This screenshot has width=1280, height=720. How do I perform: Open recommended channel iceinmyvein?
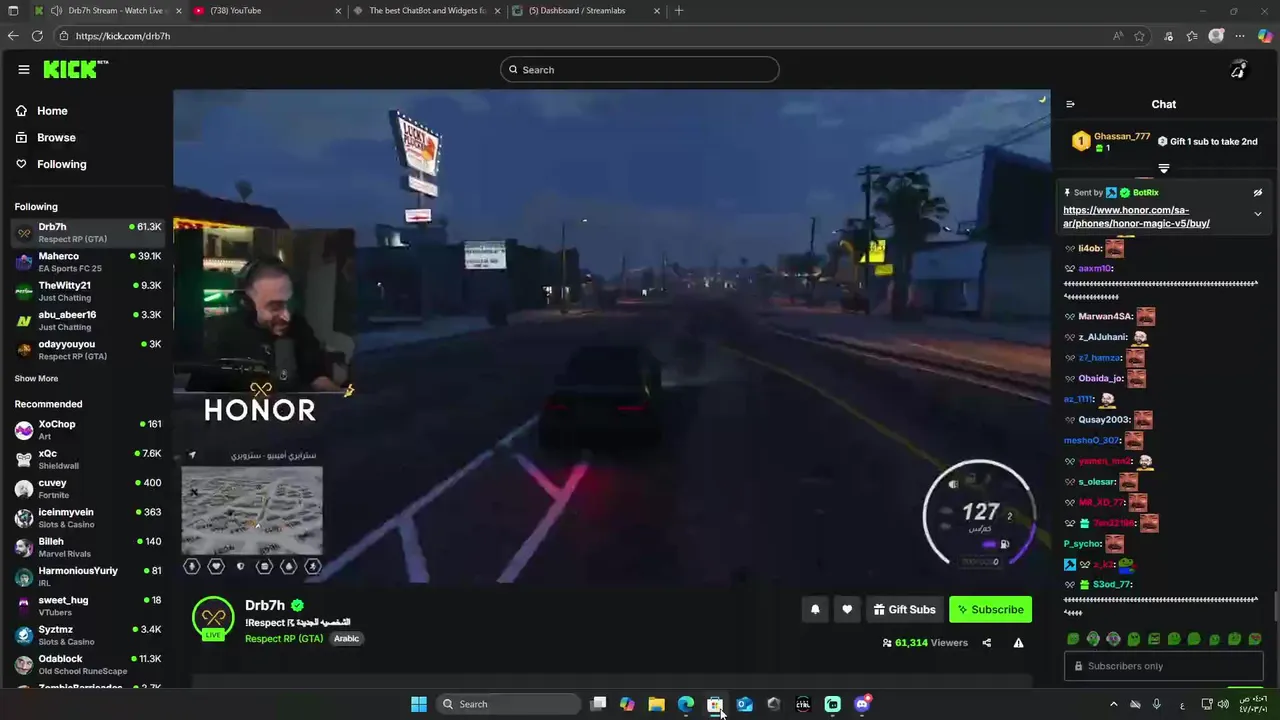click(88, 518)
